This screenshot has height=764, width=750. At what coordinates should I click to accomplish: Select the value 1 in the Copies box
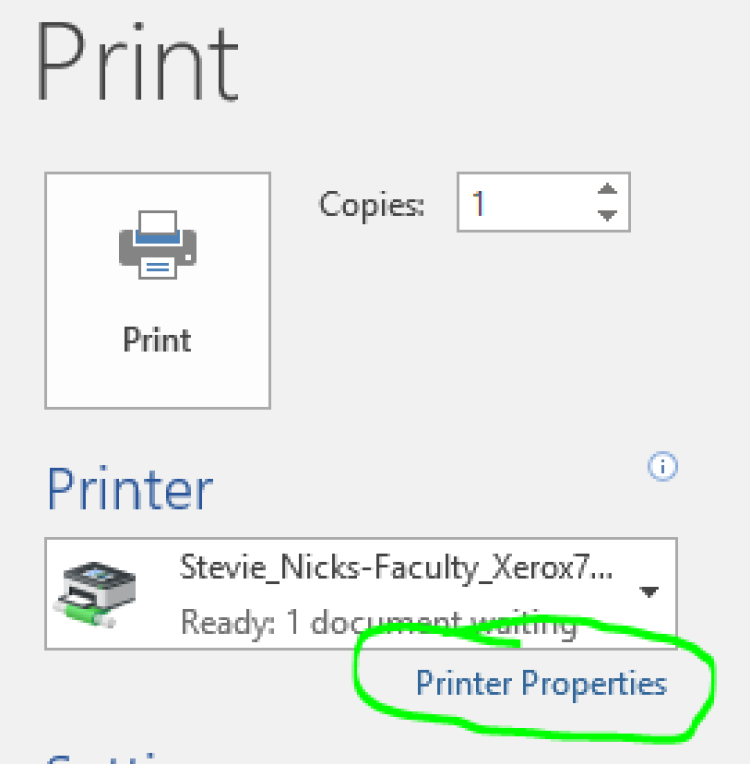(478, 203)
